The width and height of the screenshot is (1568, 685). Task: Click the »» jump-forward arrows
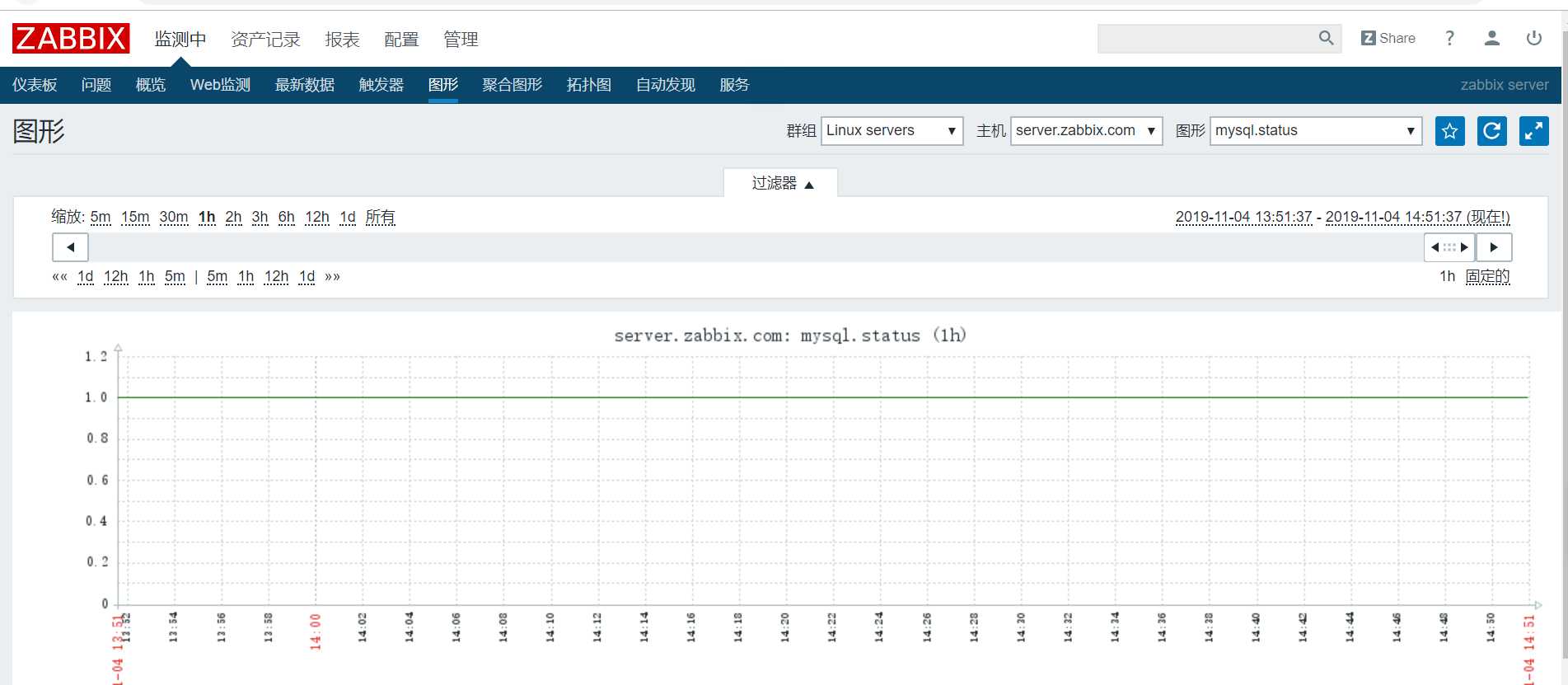332,276
